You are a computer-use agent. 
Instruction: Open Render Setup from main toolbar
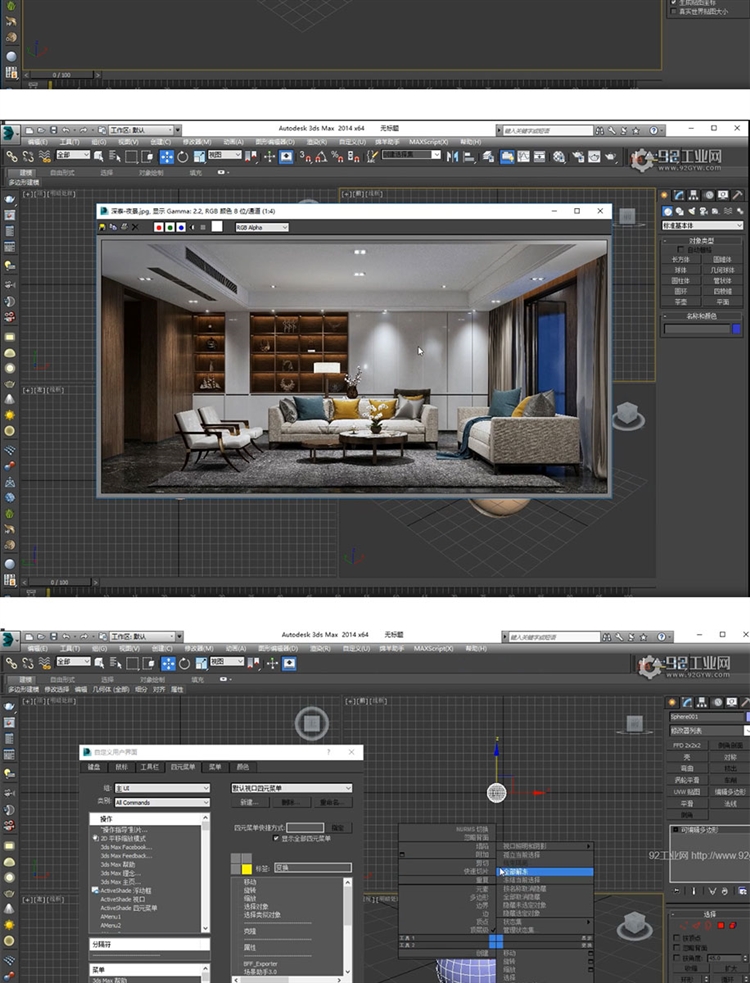point(578,156)
